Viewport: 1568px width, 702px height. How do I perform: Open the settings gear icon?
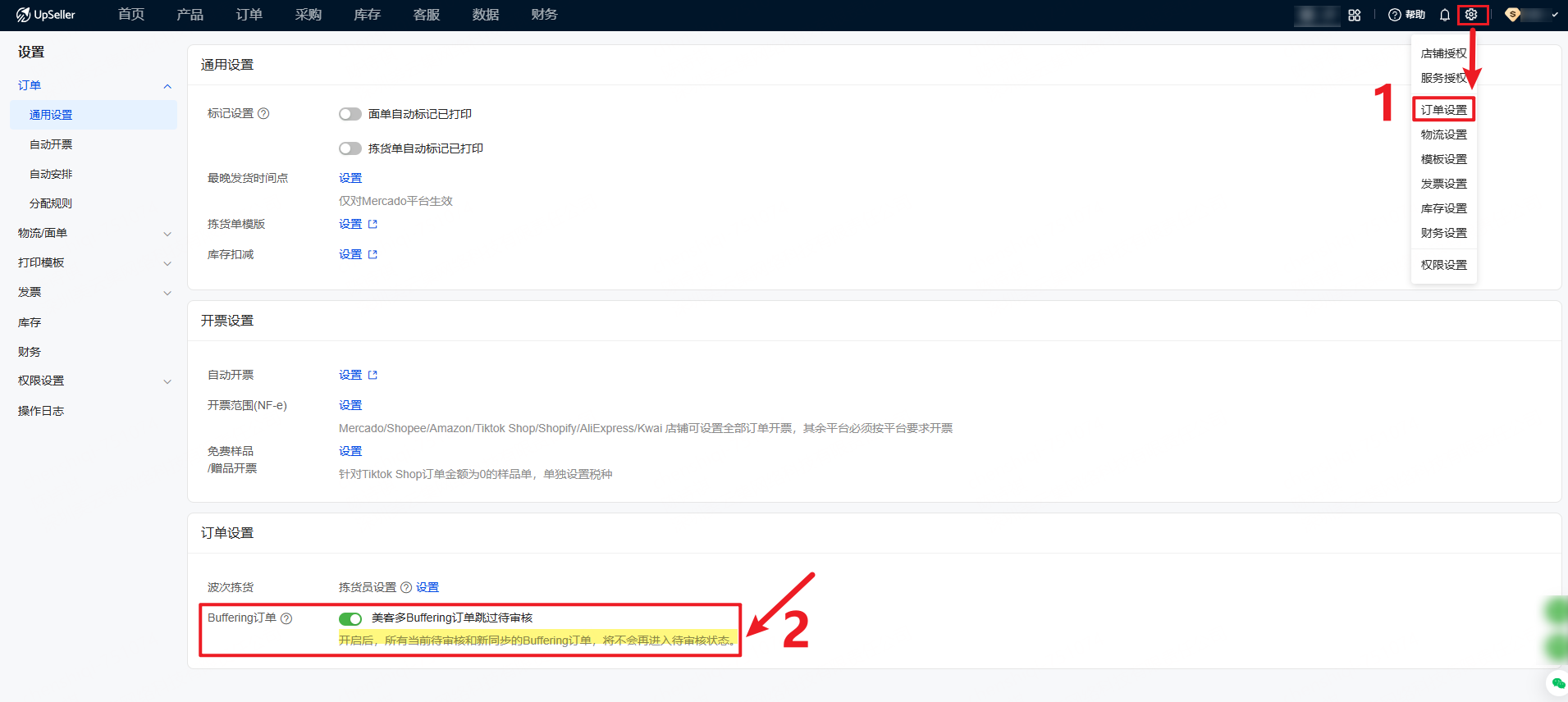click(1471, 15)
